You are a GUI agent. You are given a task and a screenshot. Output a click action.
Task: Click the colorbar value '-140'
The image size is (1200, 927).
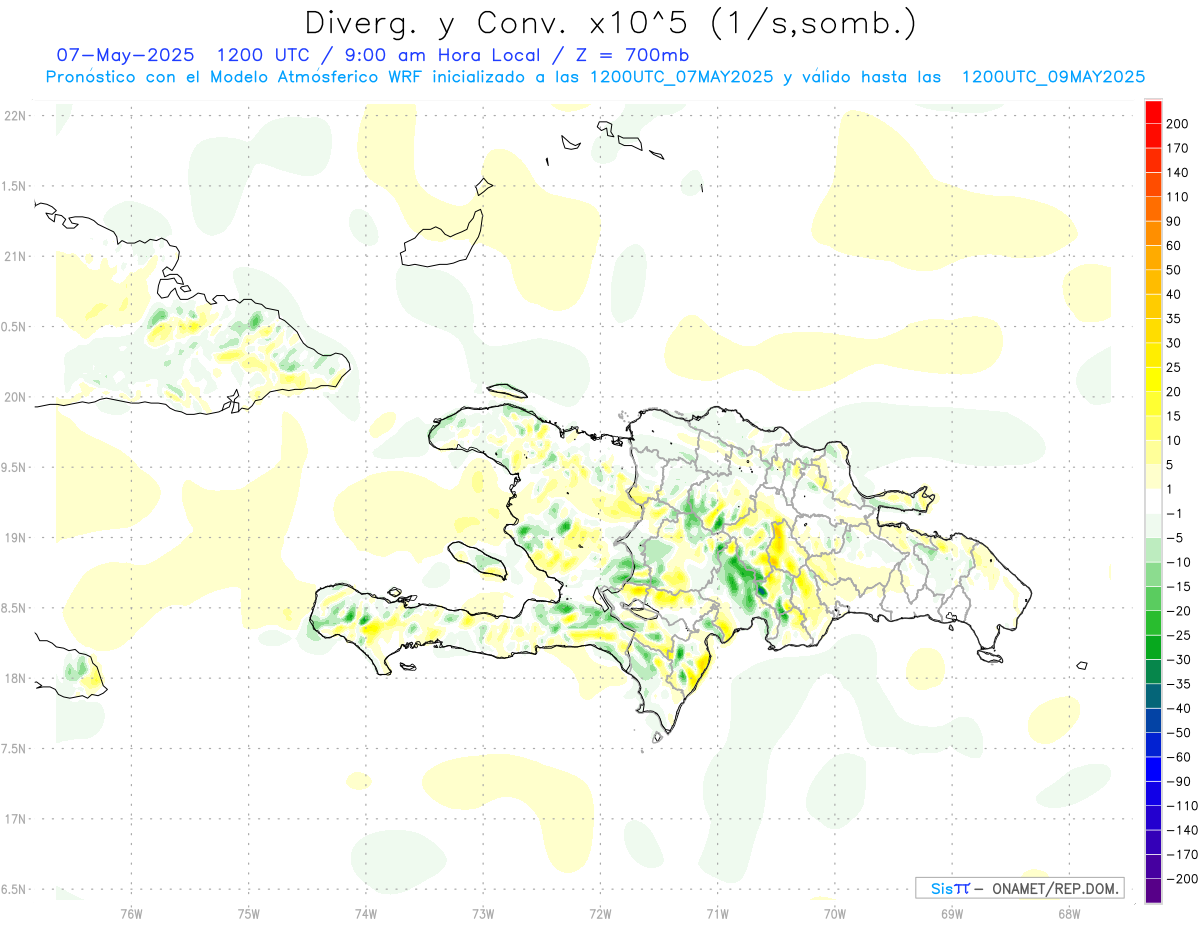coord(1181,830)
